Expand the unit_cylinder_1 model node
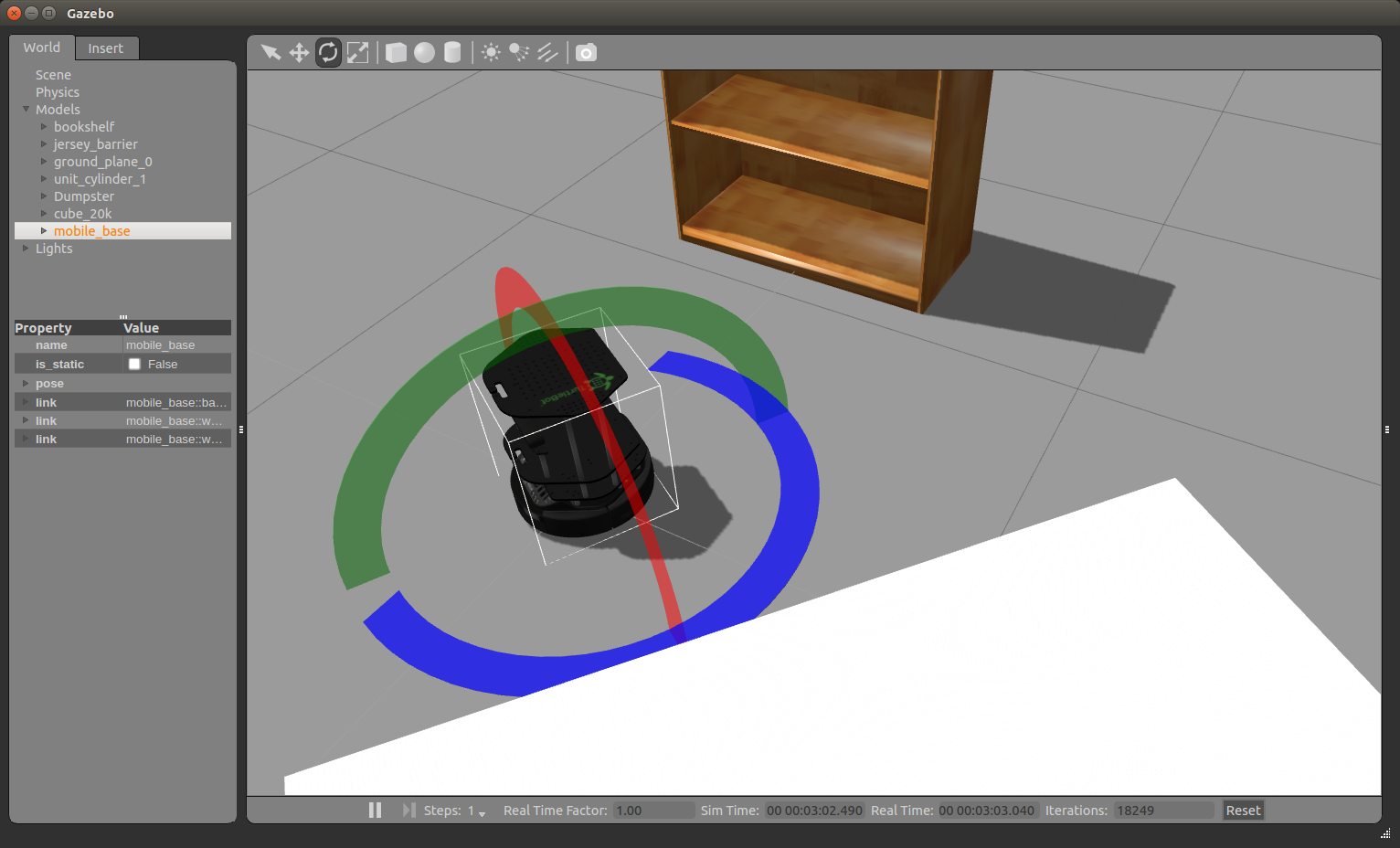Screen dimensions: 1400x848 (x=43, y=178)
